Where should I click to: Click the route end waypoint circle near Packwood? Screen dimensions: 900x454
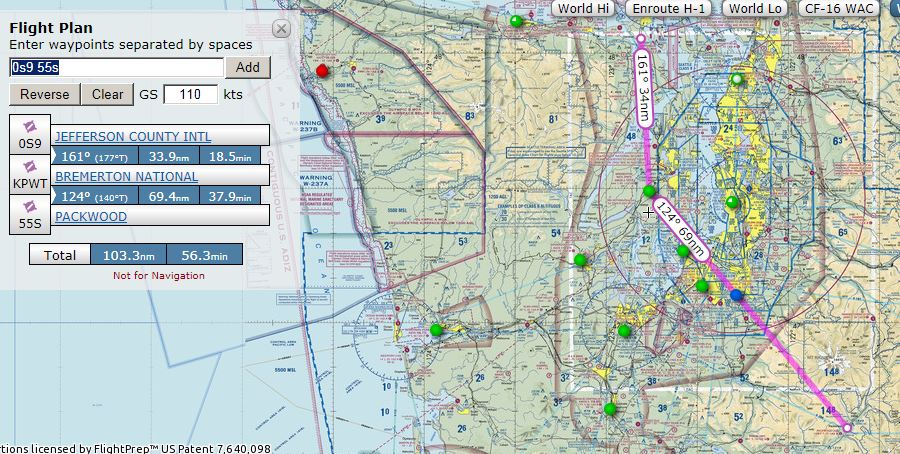(x=848, y=427)
